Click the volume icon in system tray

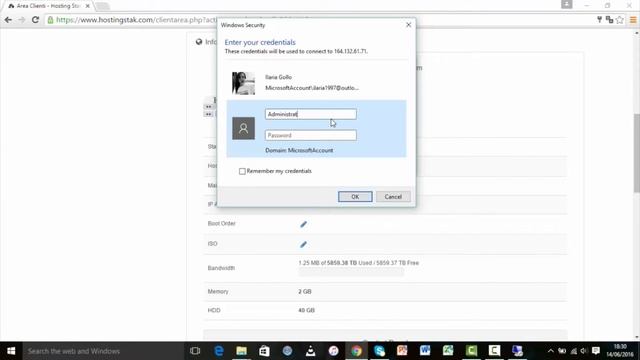coord(584,351)
